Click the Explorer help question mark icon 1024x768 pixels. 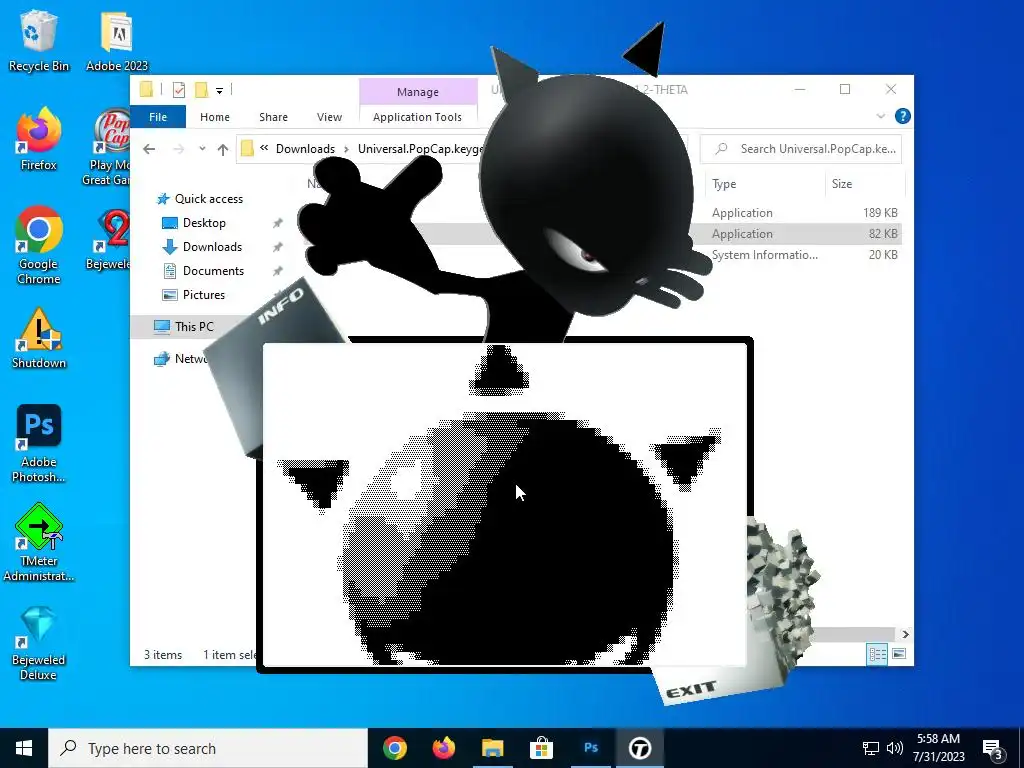click(x=903, y=116)
